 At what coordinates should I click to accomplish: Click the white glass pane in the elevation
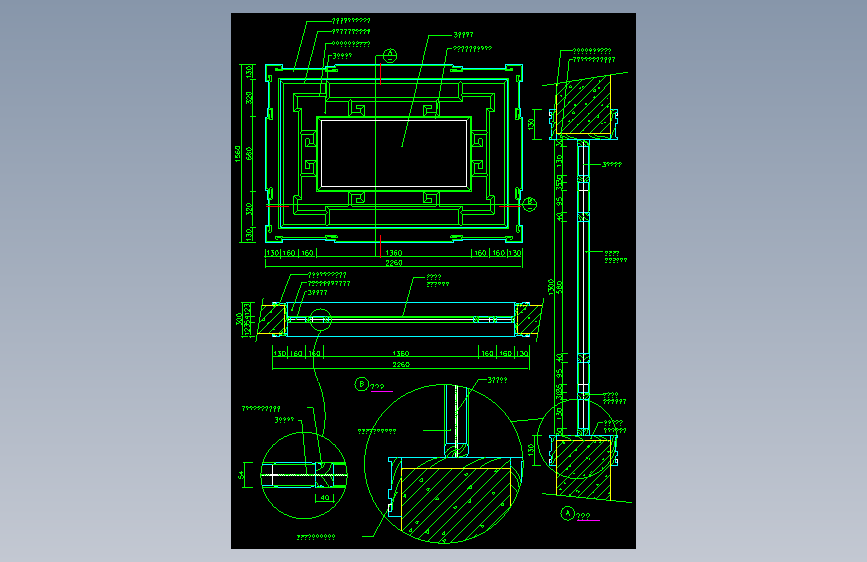coord(394,154)
